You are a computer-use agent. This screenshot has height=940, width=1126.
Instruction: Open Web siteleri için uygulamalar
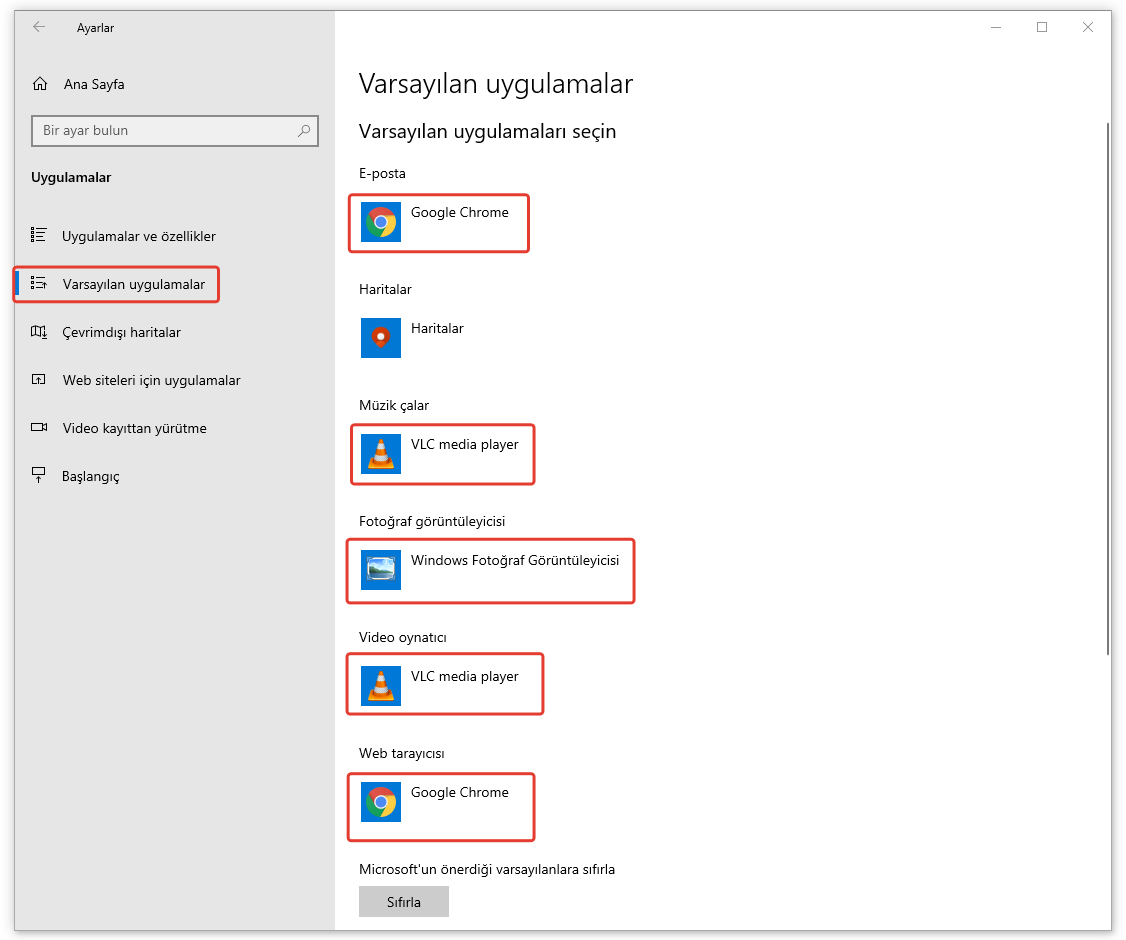coord(151,380)
